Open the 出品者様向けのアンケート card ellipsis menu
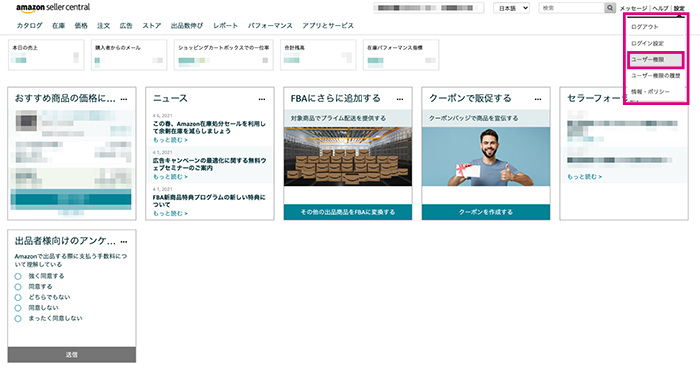700x373 pixels. [124, 242]
